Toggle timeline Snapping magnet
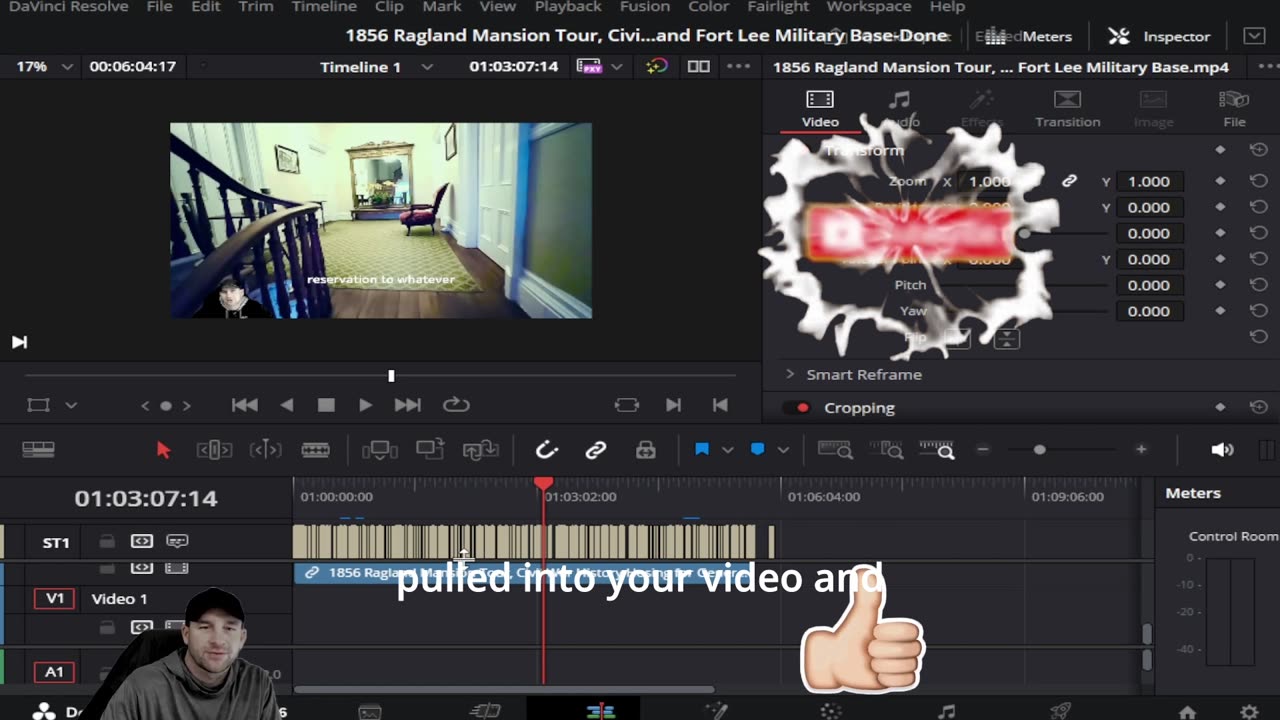Viewport: 1280px width, 720px height. [546, 450]
